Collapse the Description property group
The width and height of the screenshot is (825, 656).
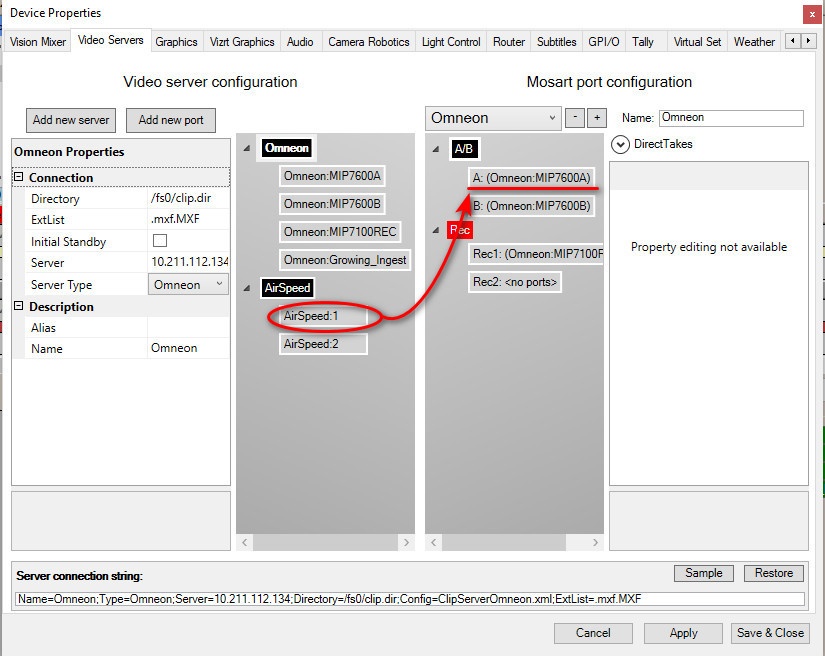pyautogui.click(x=20, y=307)
